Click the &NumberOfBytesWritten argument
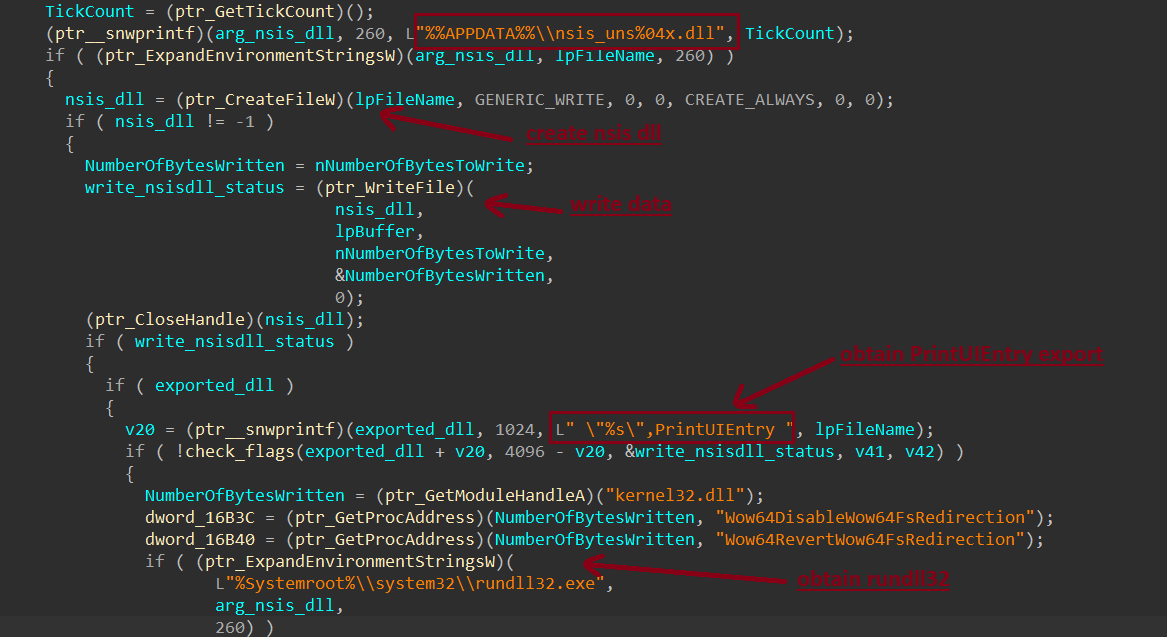The height and width of the screenshot is (637, 1167). click(439, 275)
